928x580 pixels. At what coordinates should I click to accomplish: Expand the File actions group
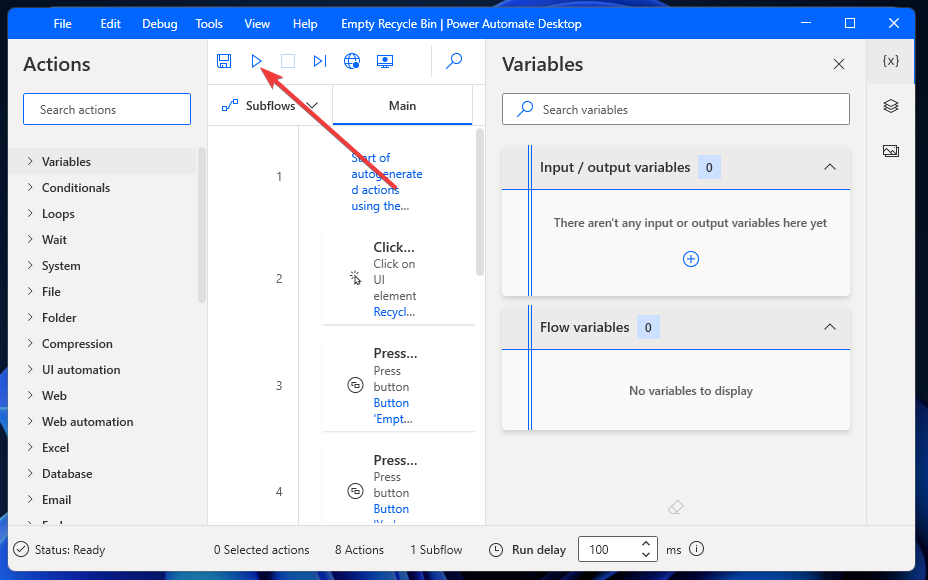[30, 291]
